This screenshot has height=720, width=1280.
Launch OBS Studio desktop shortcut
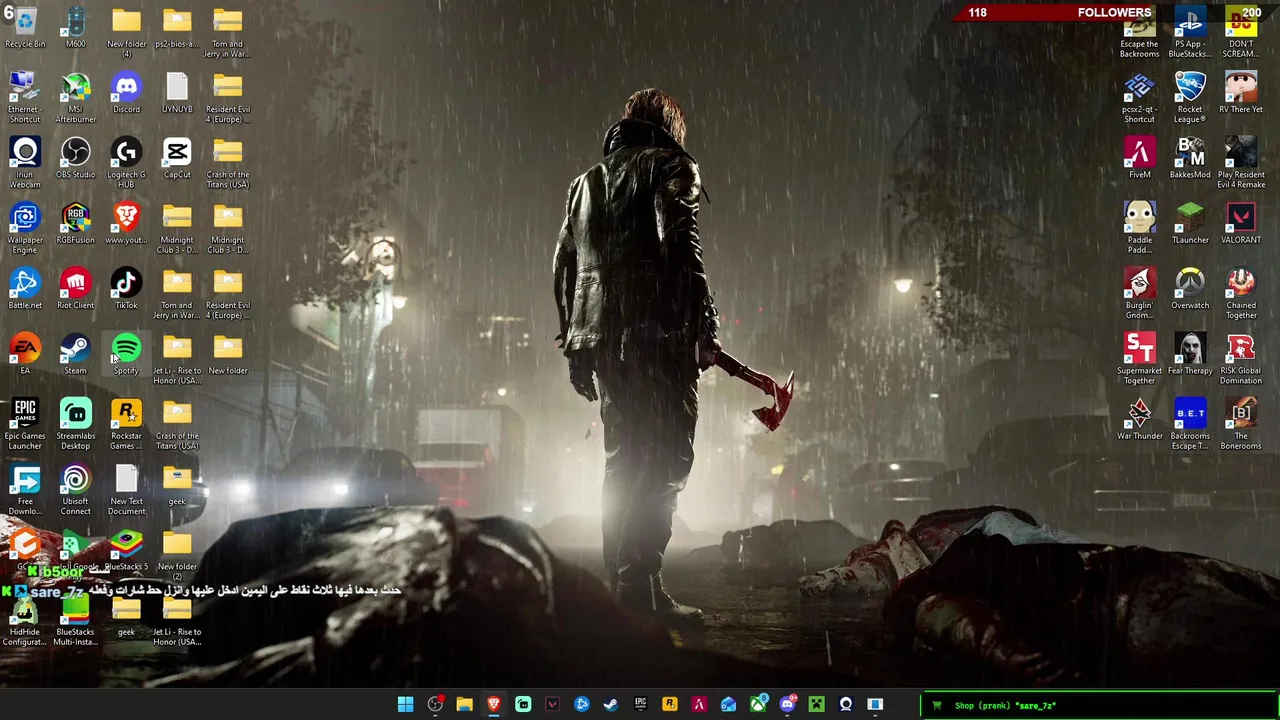pos(76,158)
